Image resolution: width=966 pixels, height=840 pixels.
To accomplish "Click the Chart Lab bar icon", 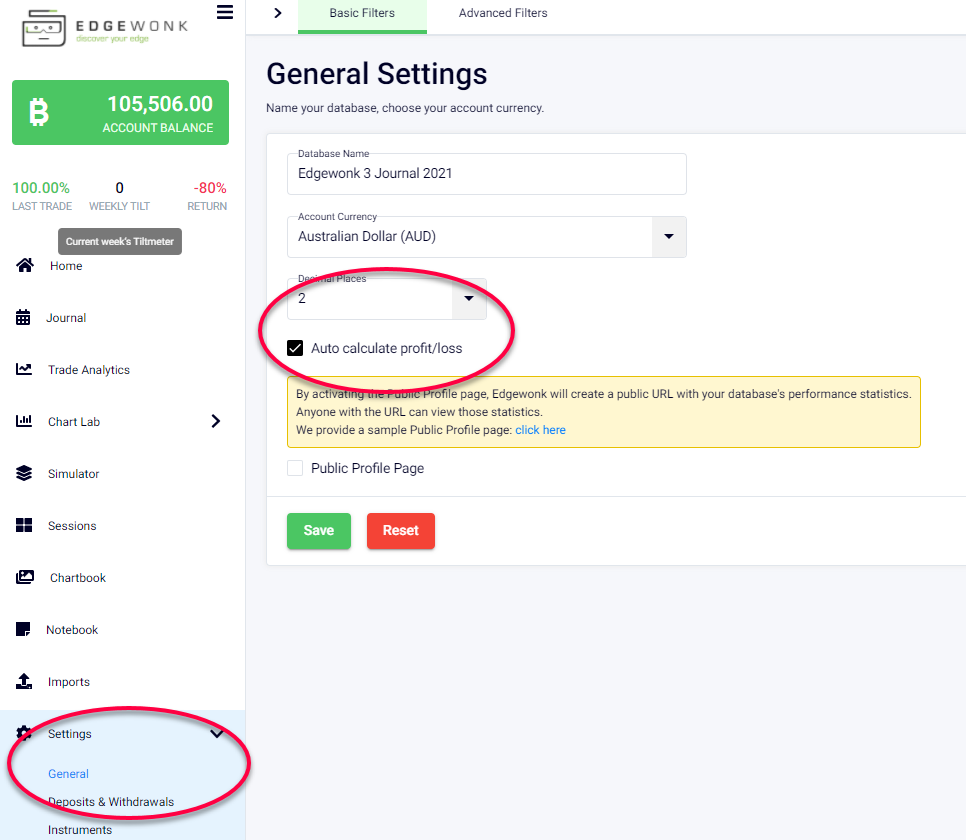I will [x=24, y=421].
